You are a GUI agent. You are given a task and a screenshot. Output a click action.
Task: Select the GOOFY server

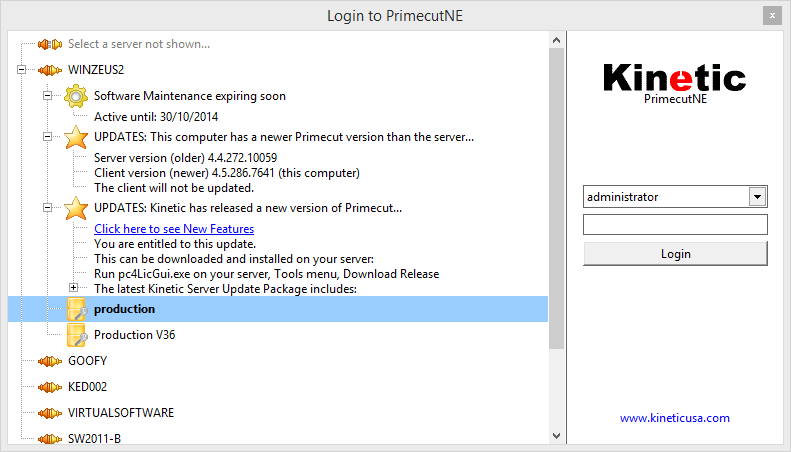87,361
